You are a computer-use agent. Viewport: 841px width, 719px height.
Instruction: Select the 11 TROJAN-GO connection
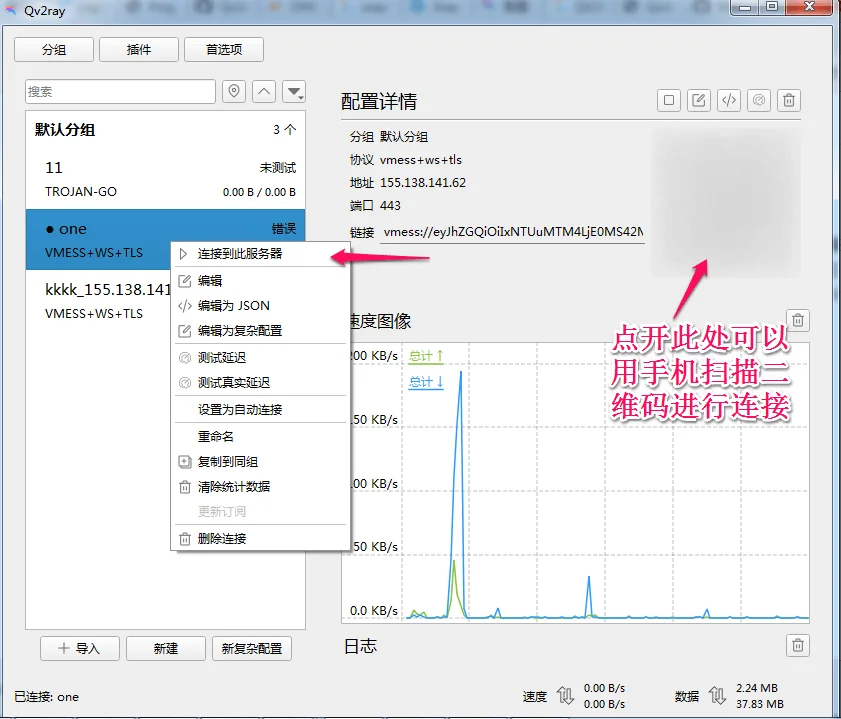(165, 179)
